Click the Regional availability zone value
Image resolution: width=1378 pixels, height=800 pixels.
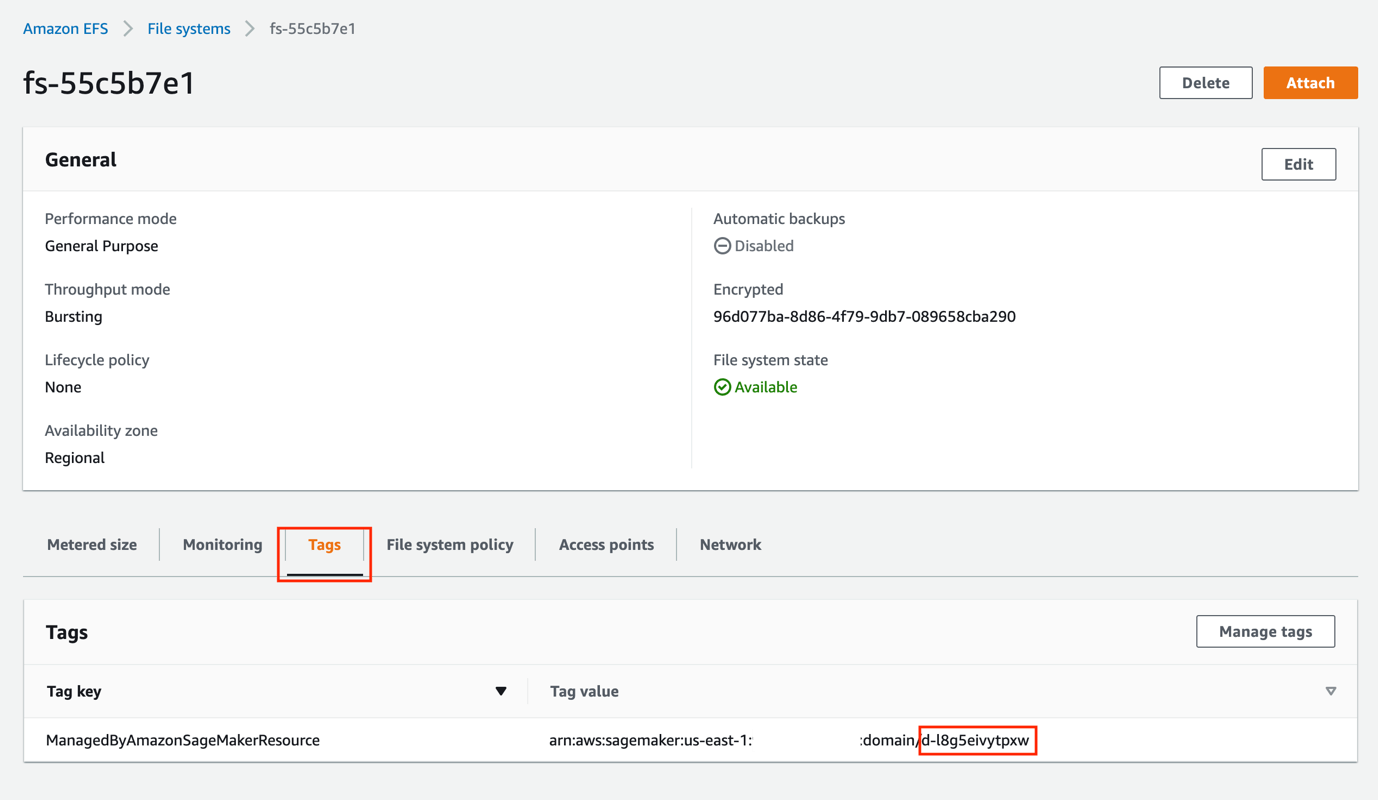pyautogui.click(x=74, y=458)
